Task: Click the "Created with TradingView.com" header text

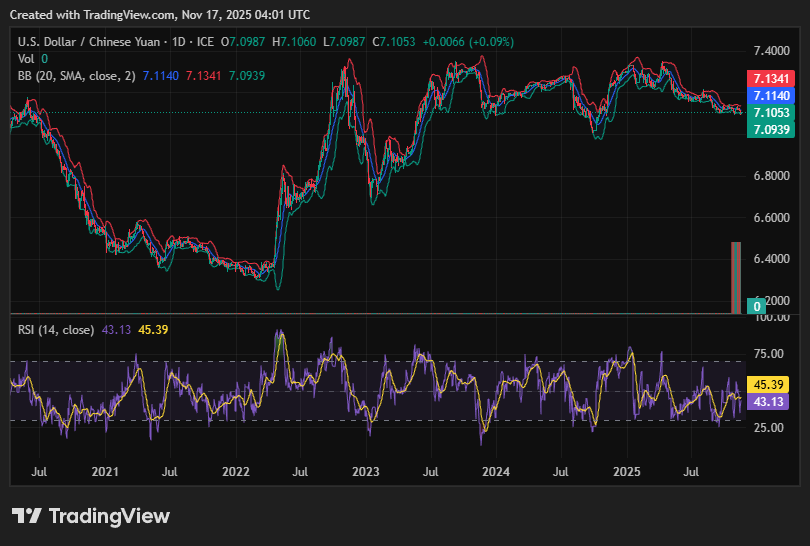Action: pos(160,15)
